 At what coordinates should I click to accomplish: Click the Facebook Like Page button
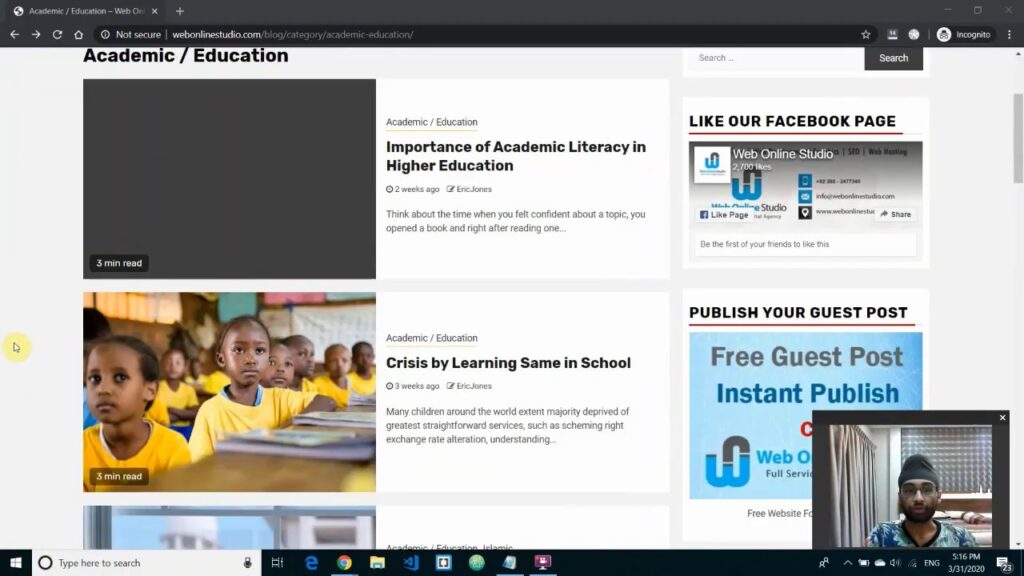(x=724, y=214)
